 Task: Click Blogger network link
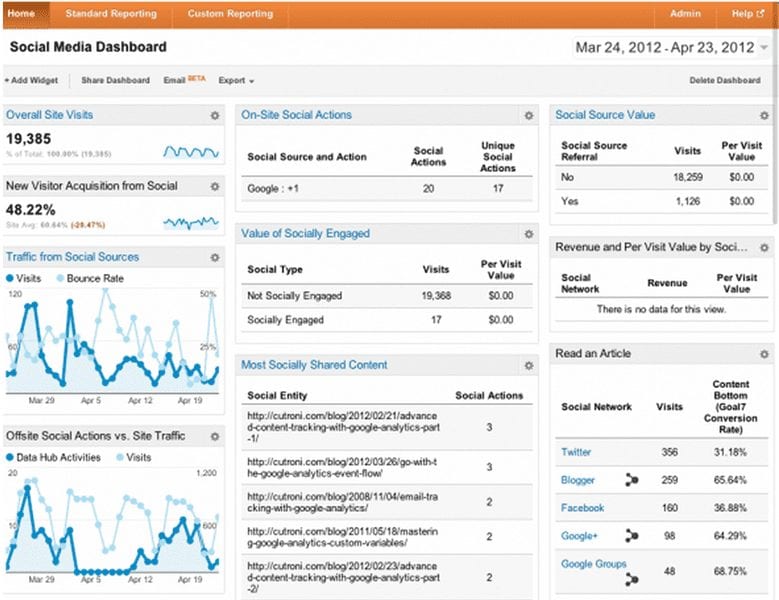point(577,480)
